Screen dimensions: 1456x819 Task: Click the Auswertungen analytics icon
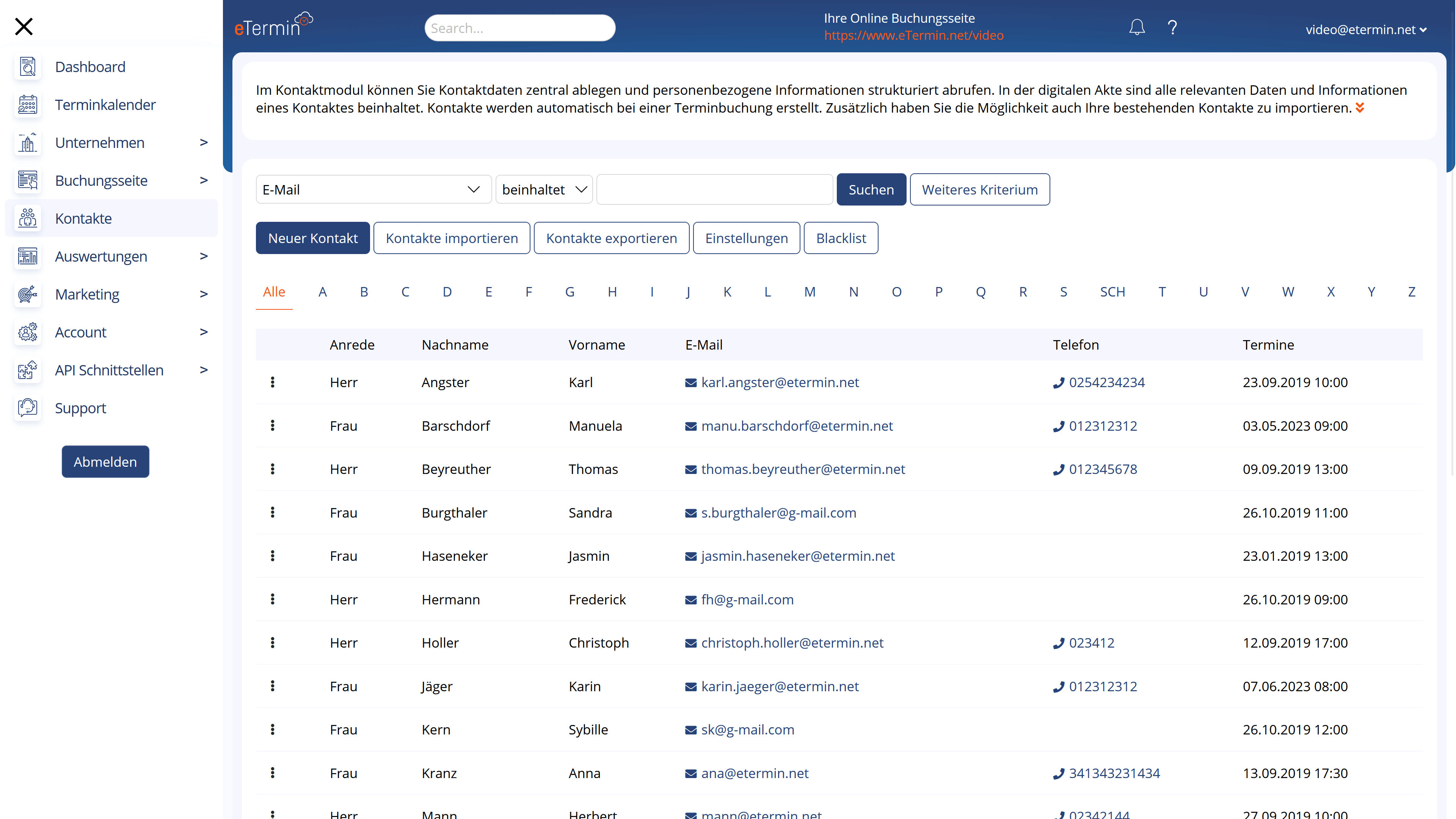point(27,256)
